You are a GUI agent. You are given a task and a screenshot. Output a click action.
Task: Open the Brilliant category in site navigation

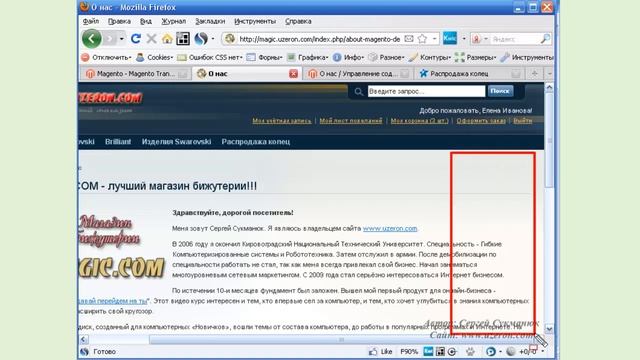tap(118, 142)
